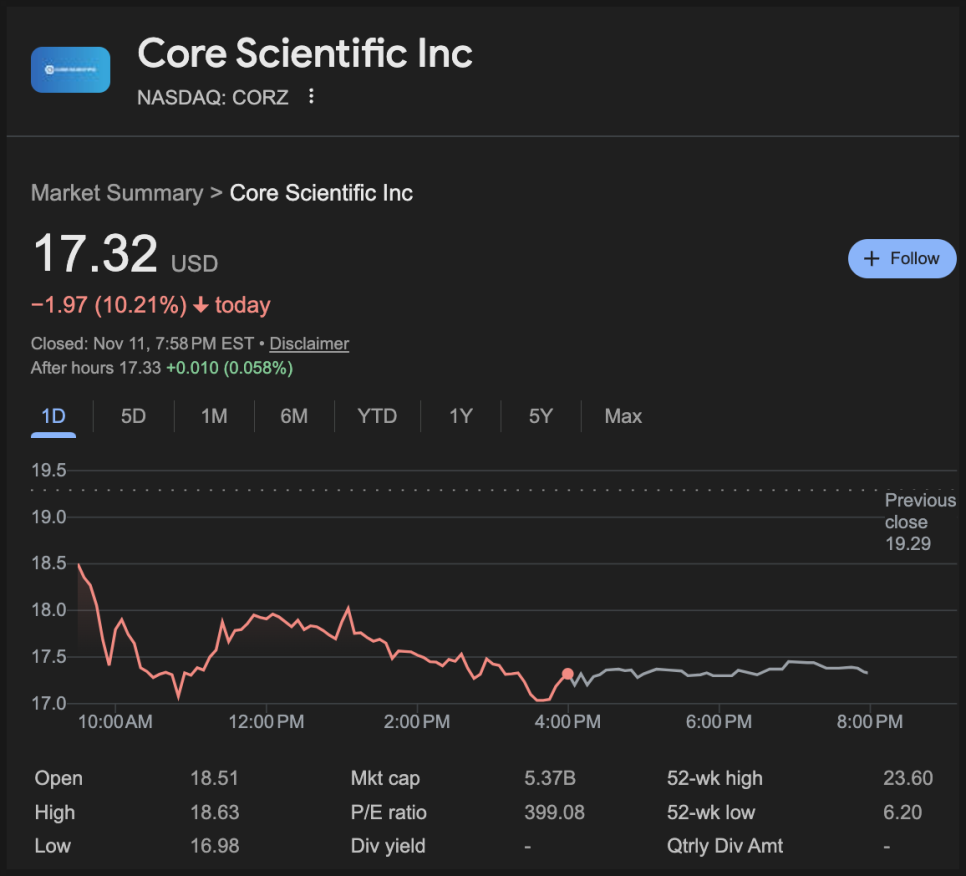Select the Max chart range
Viewport: 966px width, 876px height.
click(623, 416)
